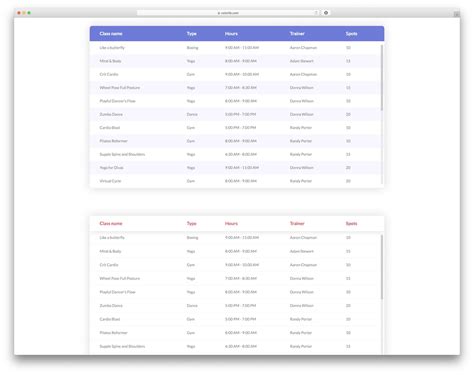Click the reload icon in address bar
The image size is (474, 375).
(x=316, y=13)
